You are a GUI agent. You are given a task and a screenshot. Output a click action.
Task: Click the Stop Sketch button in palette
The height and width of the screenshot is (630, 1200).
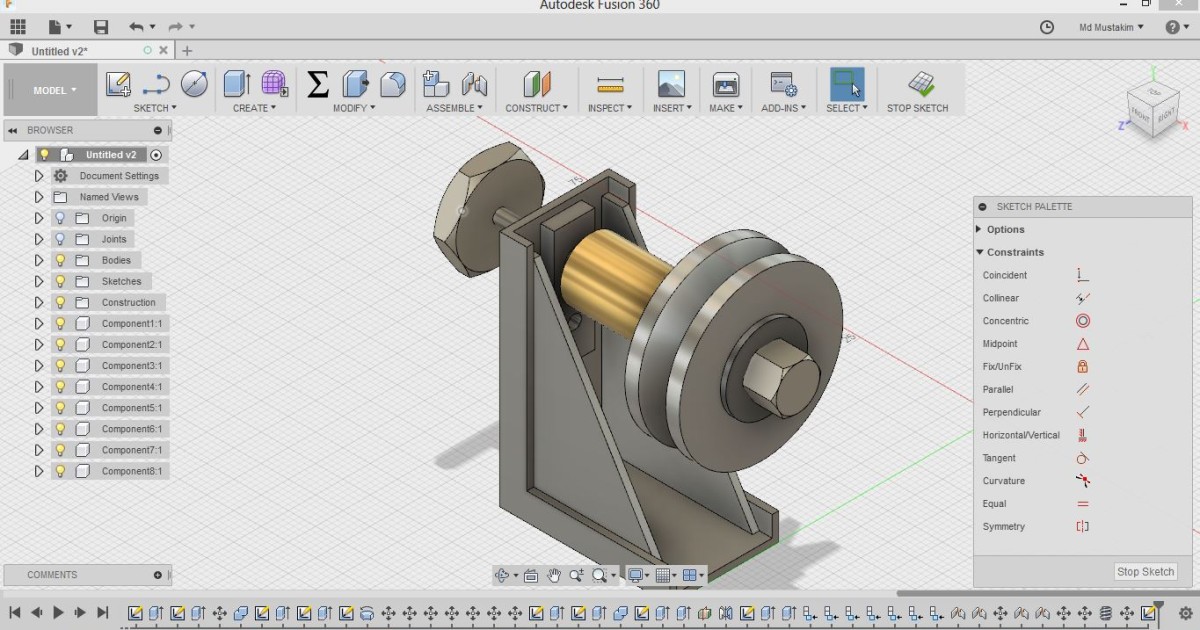click(x=1145, y=572)
